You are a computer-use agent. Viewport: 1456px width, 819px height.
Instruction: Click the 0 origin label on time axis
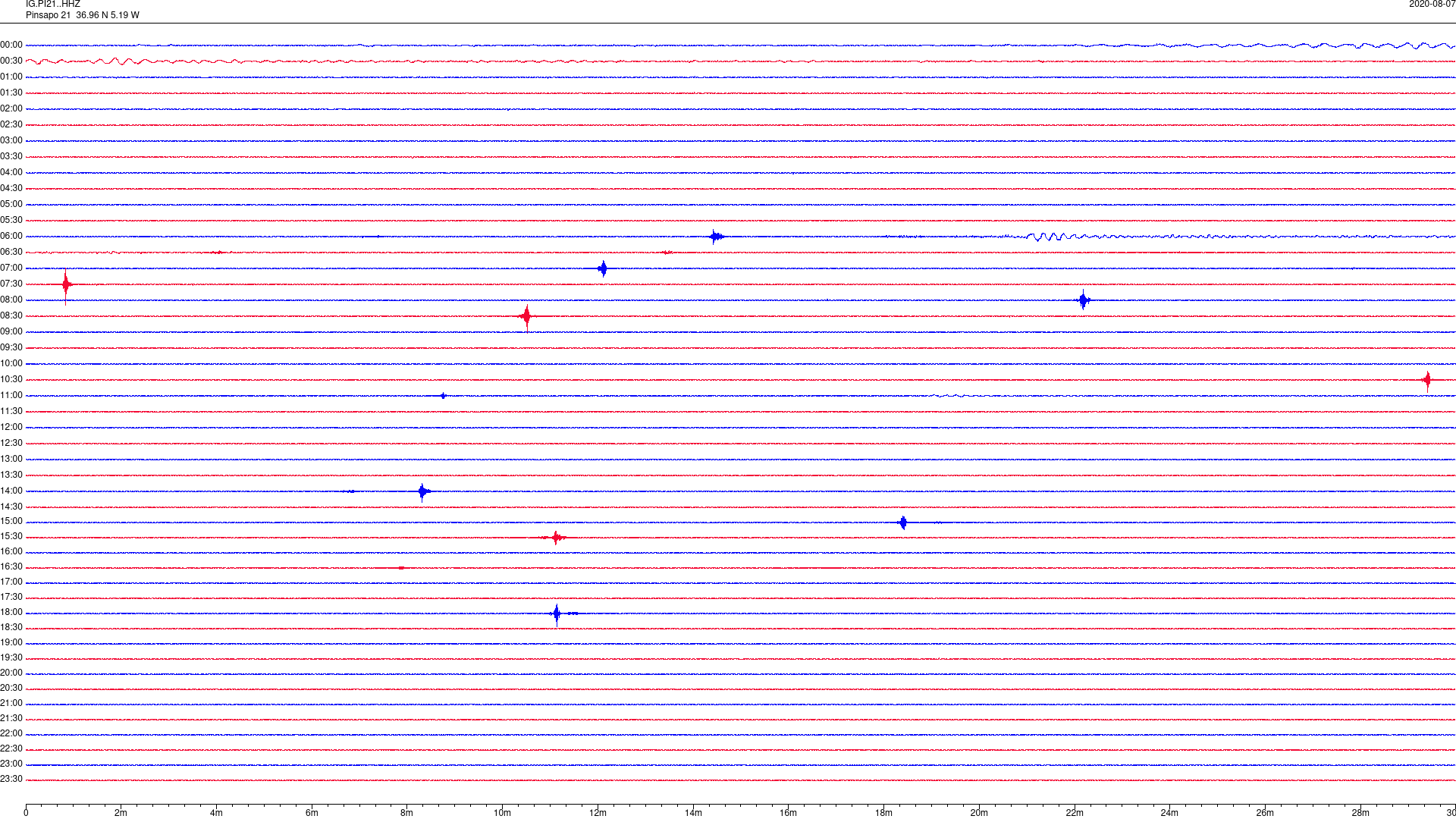click(26, 813)
